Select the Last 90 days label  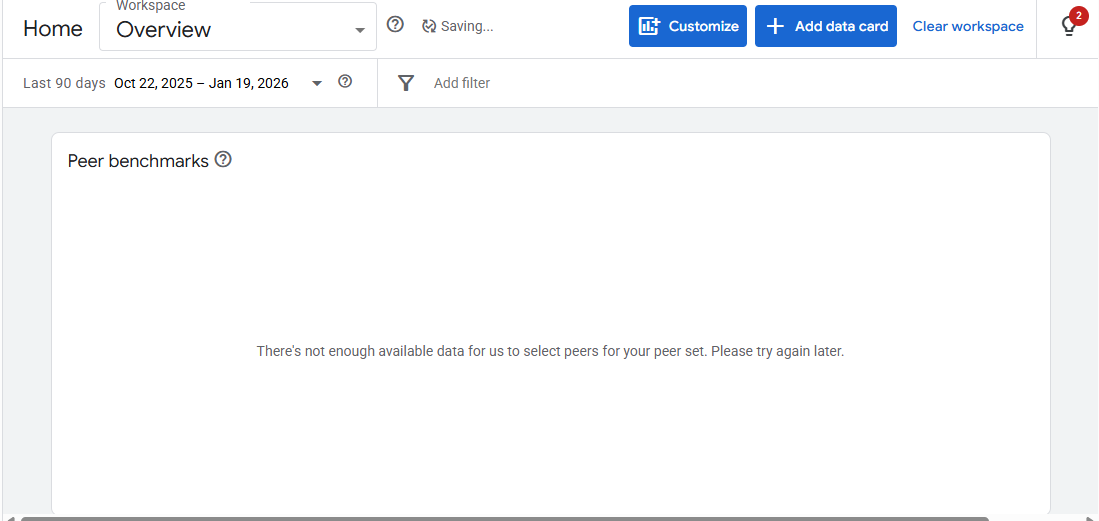coord(64,83)
